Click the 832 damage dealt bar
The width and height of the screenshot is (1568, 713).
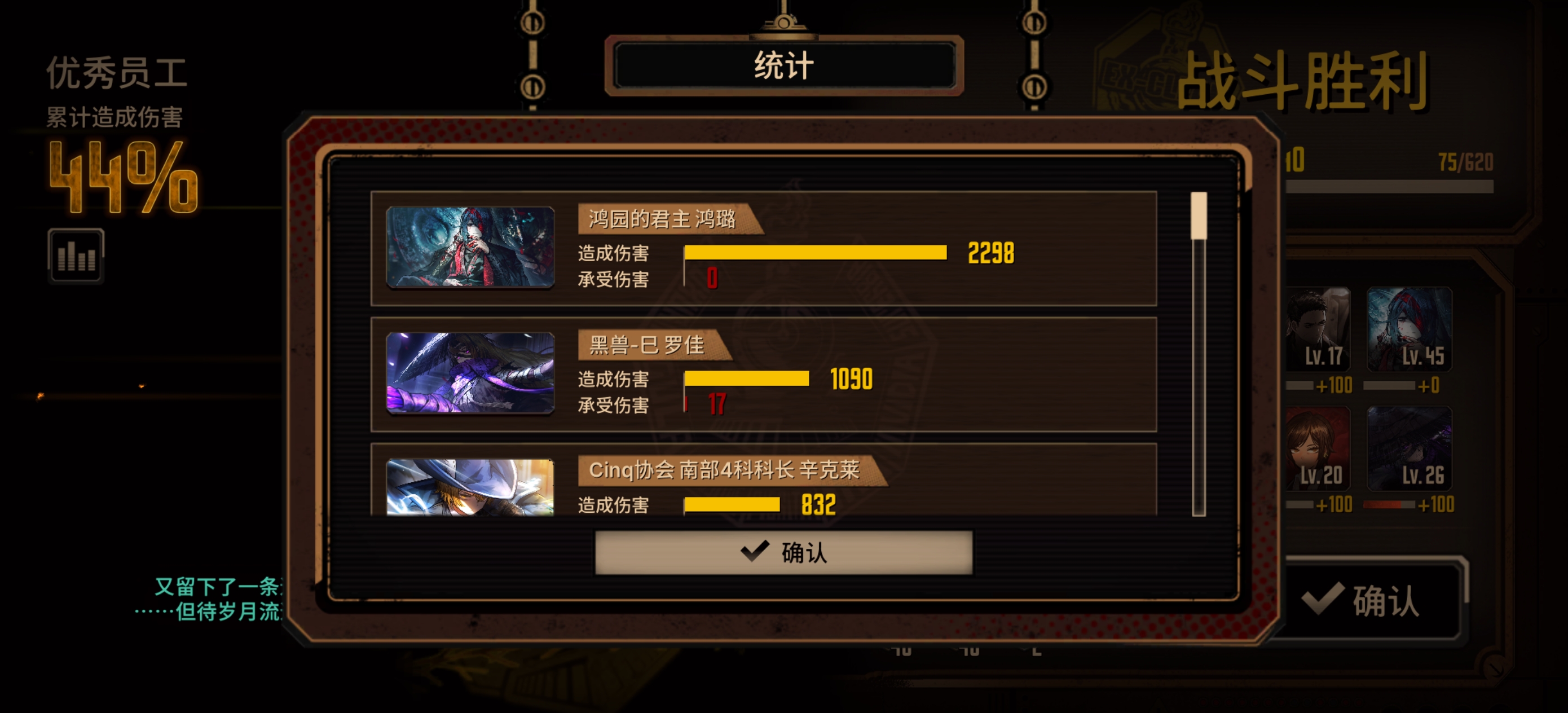click(x=732, y=505)
